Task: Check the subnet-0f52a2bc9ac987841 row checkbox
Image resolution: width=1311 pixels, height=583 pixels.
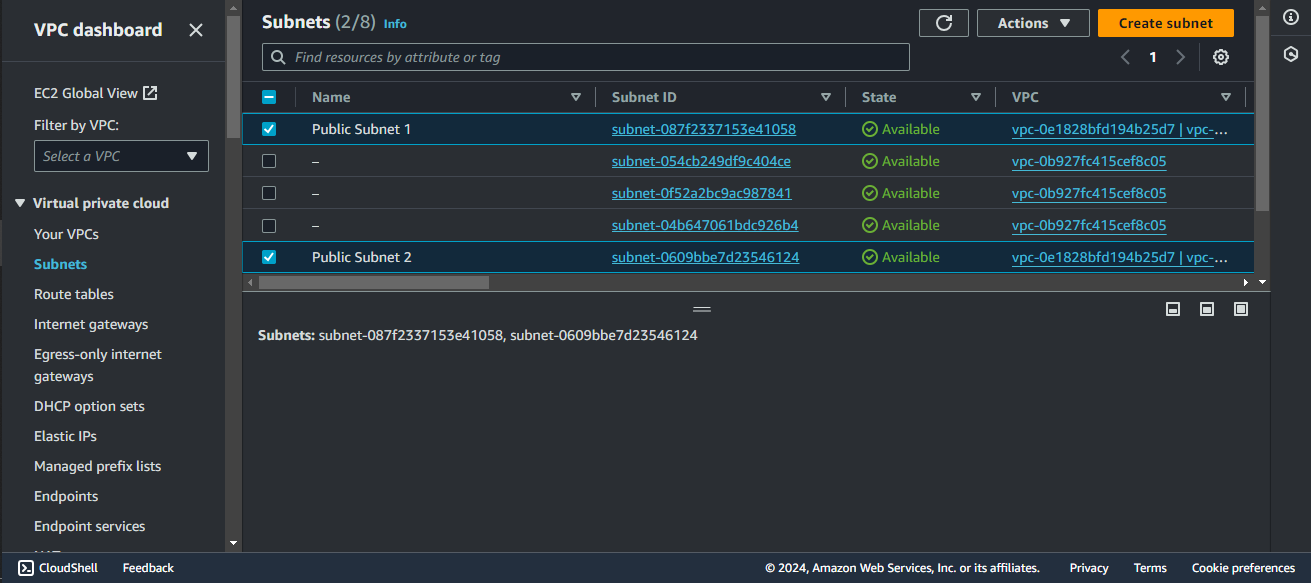Action: click(x=269, y=193)
